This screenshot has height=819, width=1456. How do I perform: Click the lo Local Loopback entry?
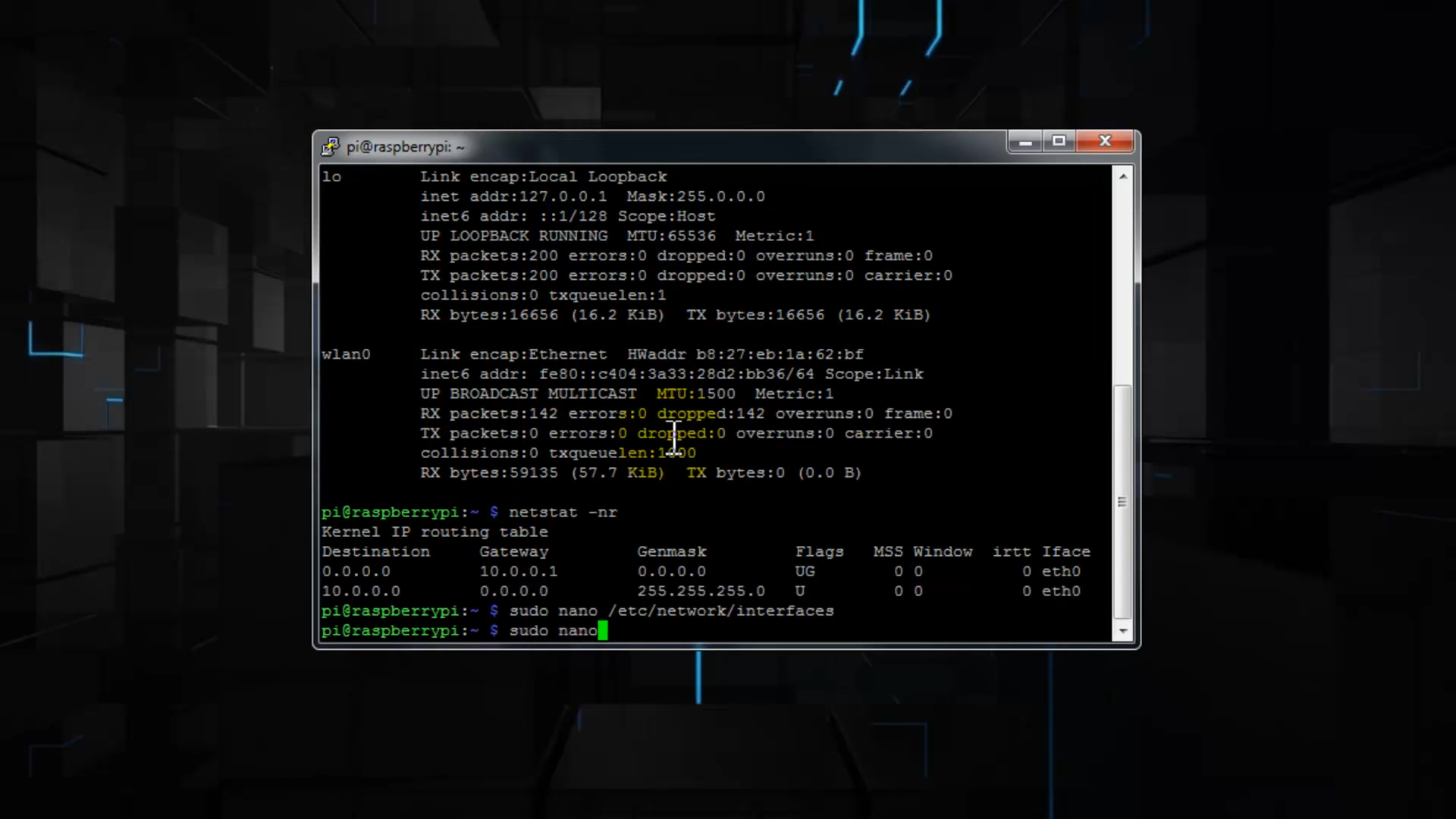332,177
